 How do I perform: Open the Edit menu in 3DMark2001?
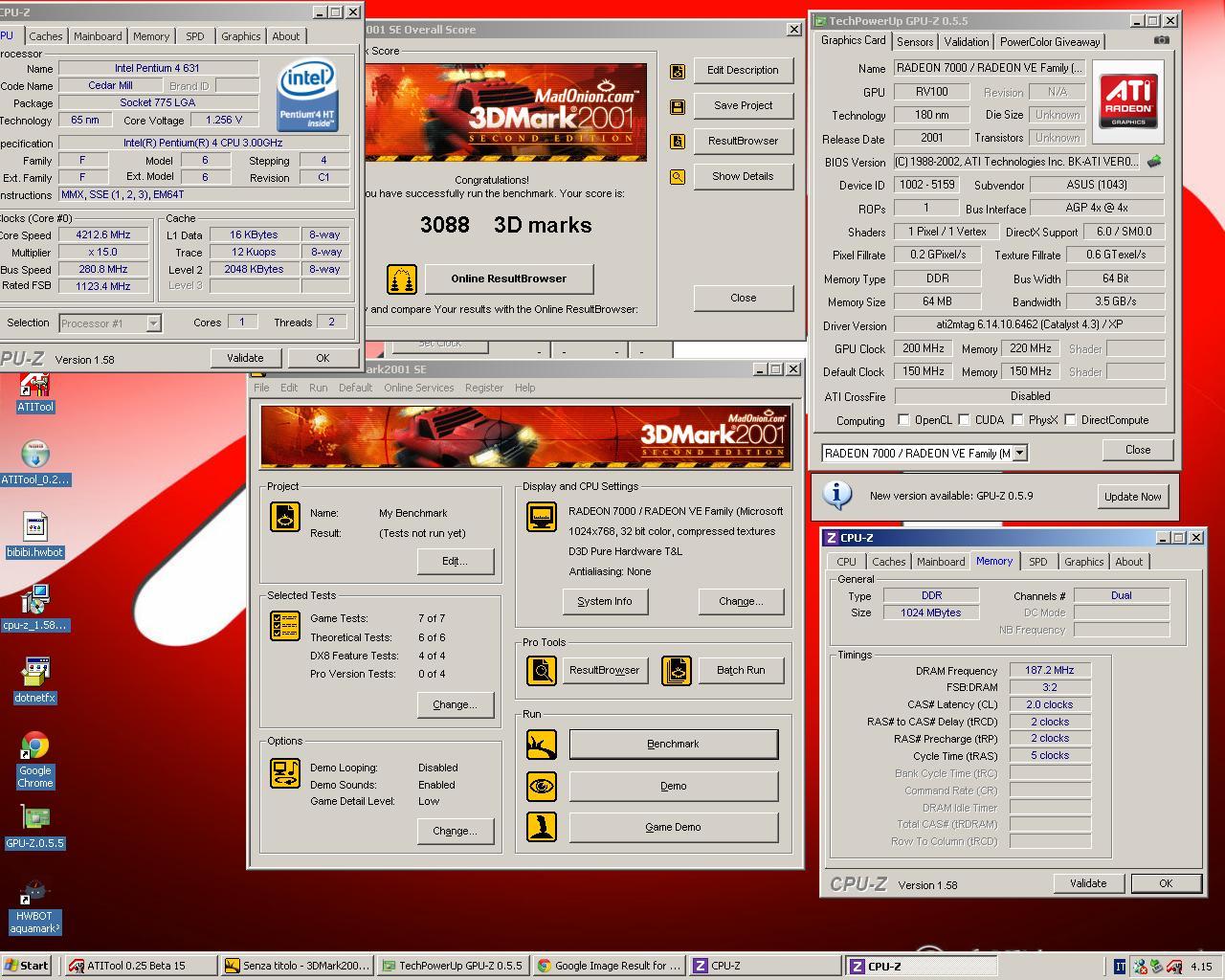289,388
